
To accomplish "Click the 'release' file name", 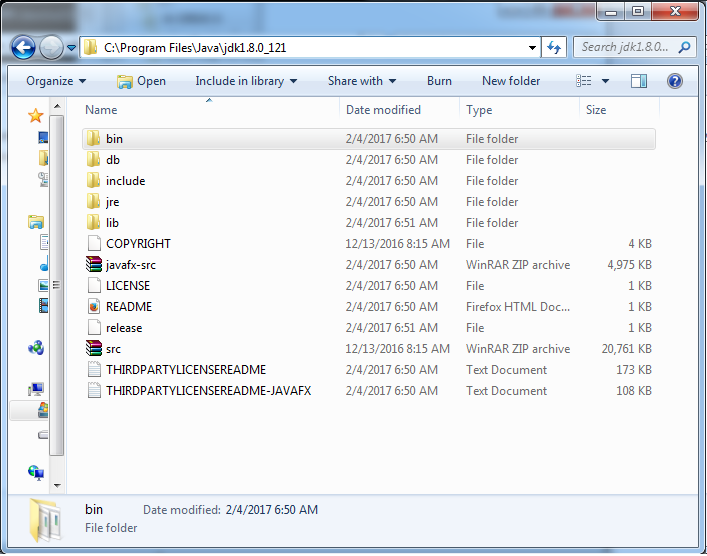I will (x=124, y=328).
